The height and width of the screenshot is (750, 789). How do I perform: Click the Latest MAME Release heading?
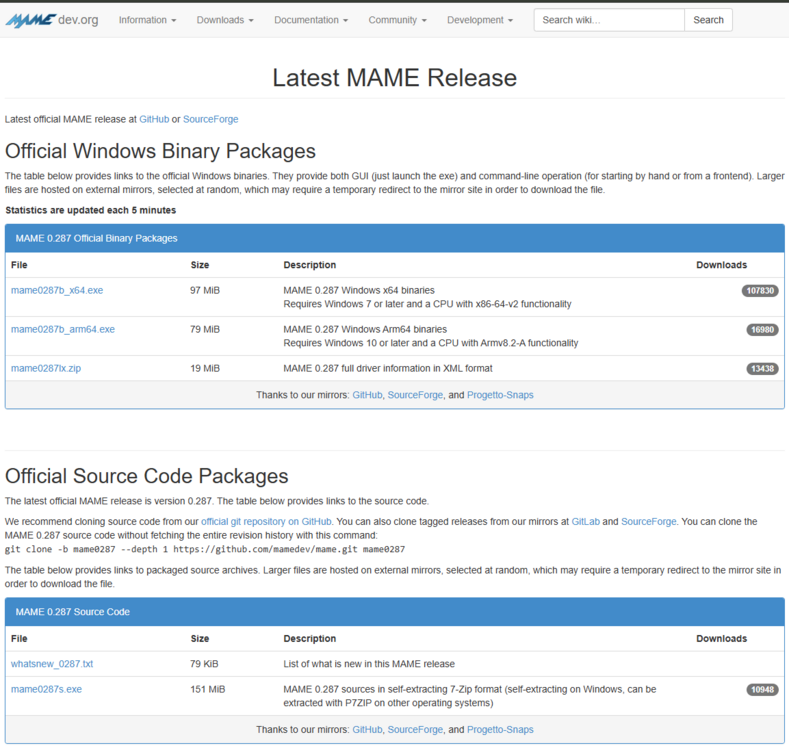click(x=394, y=78)
